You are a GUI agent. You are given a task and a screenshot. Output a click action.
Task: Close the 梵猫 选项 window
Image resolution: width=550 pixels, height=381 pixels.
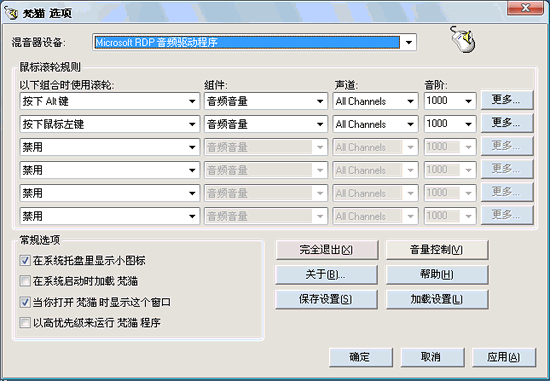(525, 8)
